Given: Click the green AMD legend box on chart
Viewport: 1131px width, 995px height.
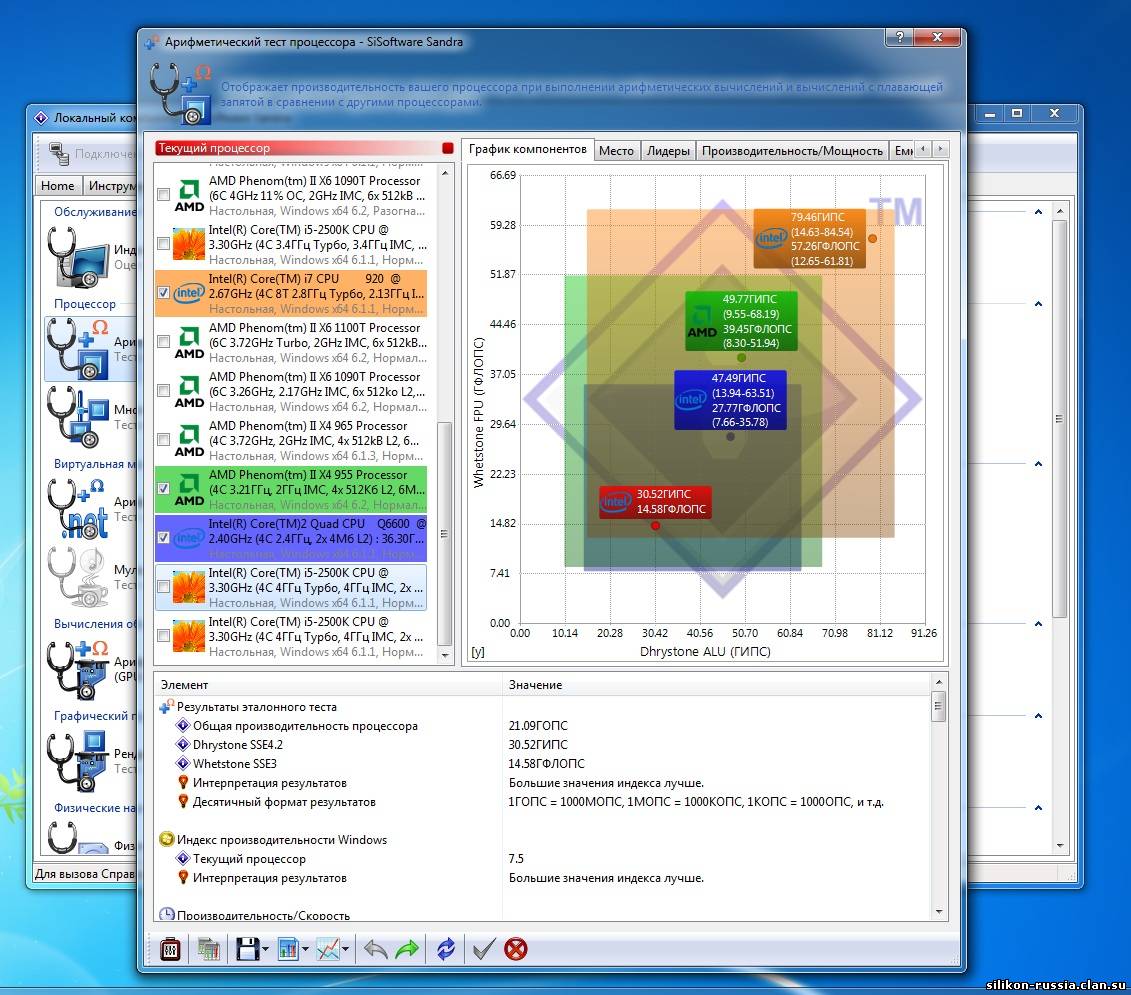Looking at the screenshot, I should (x=741, y=321).
